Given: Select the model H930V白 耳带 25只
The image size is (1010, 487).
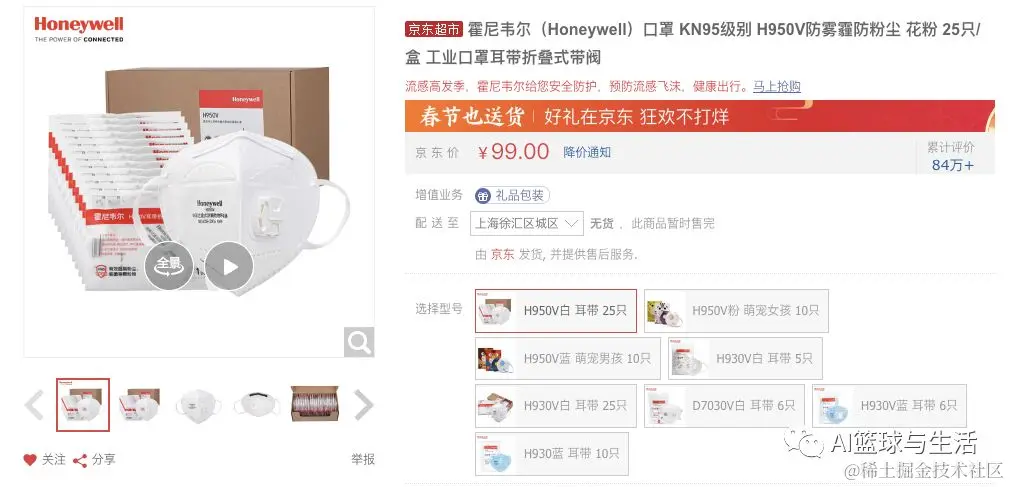Looking at the screenshot, I should tap(556, 406).
